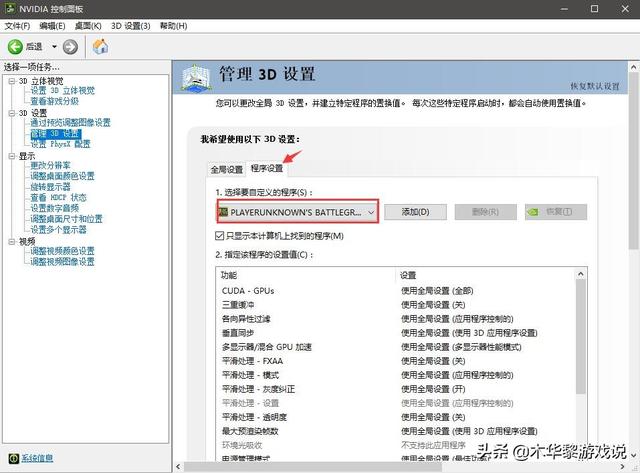Select 调整桌面尺寸和位置 tree item
Image resolution: width=640 pixels, height=473 pixels.
coord(66,219)
